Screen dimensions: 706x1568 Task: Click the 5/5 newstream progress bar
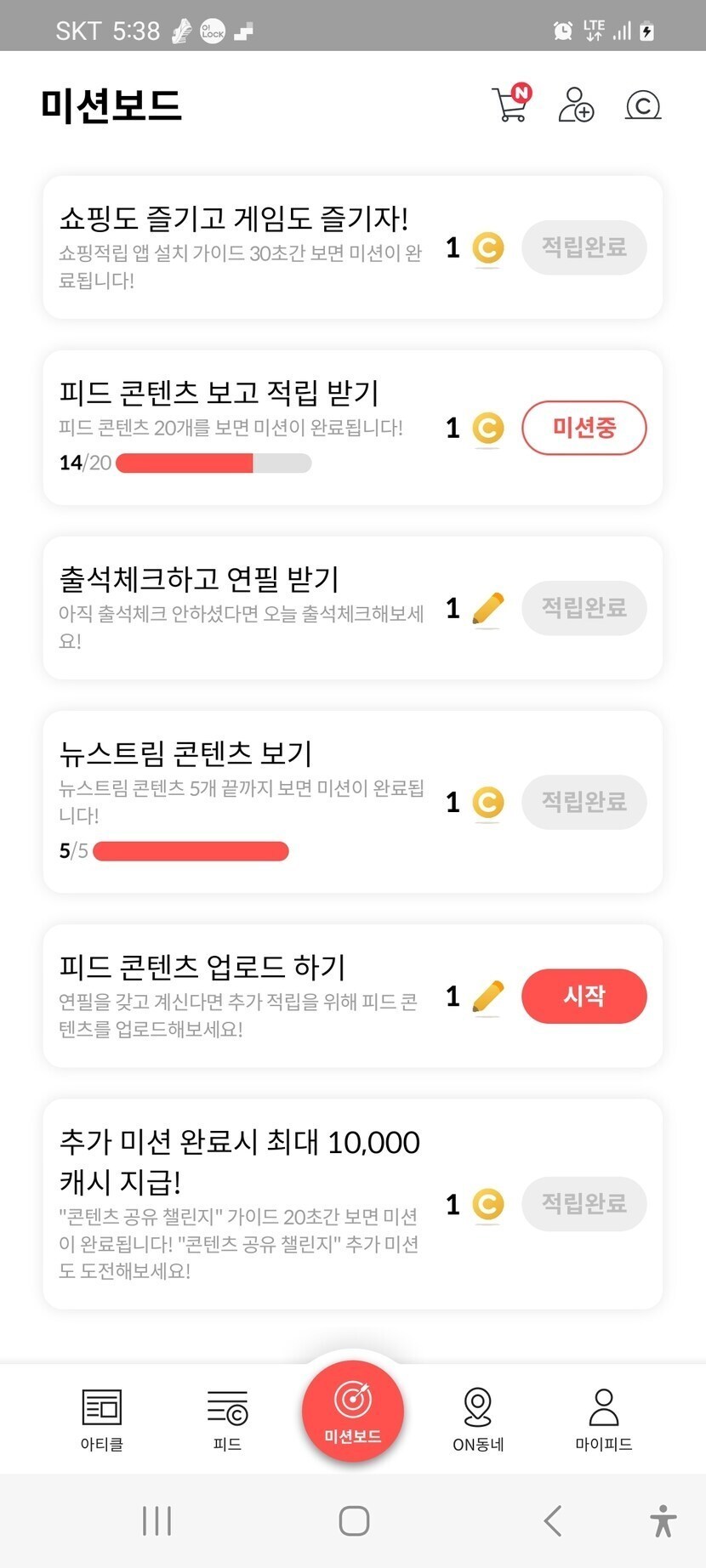click(191, 851)
